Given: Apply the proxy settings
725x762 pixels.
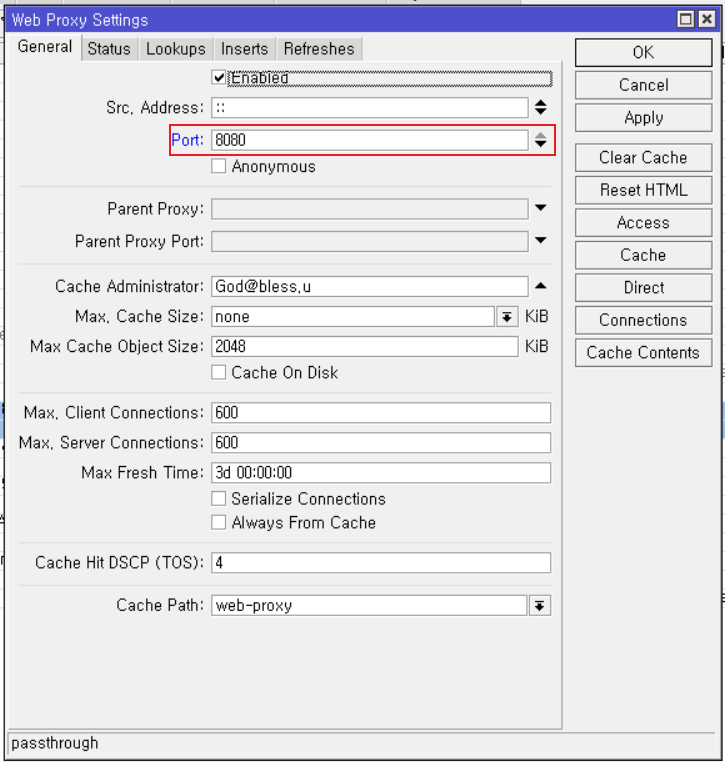Looking at the screenshot, I should tap(643, 118).
